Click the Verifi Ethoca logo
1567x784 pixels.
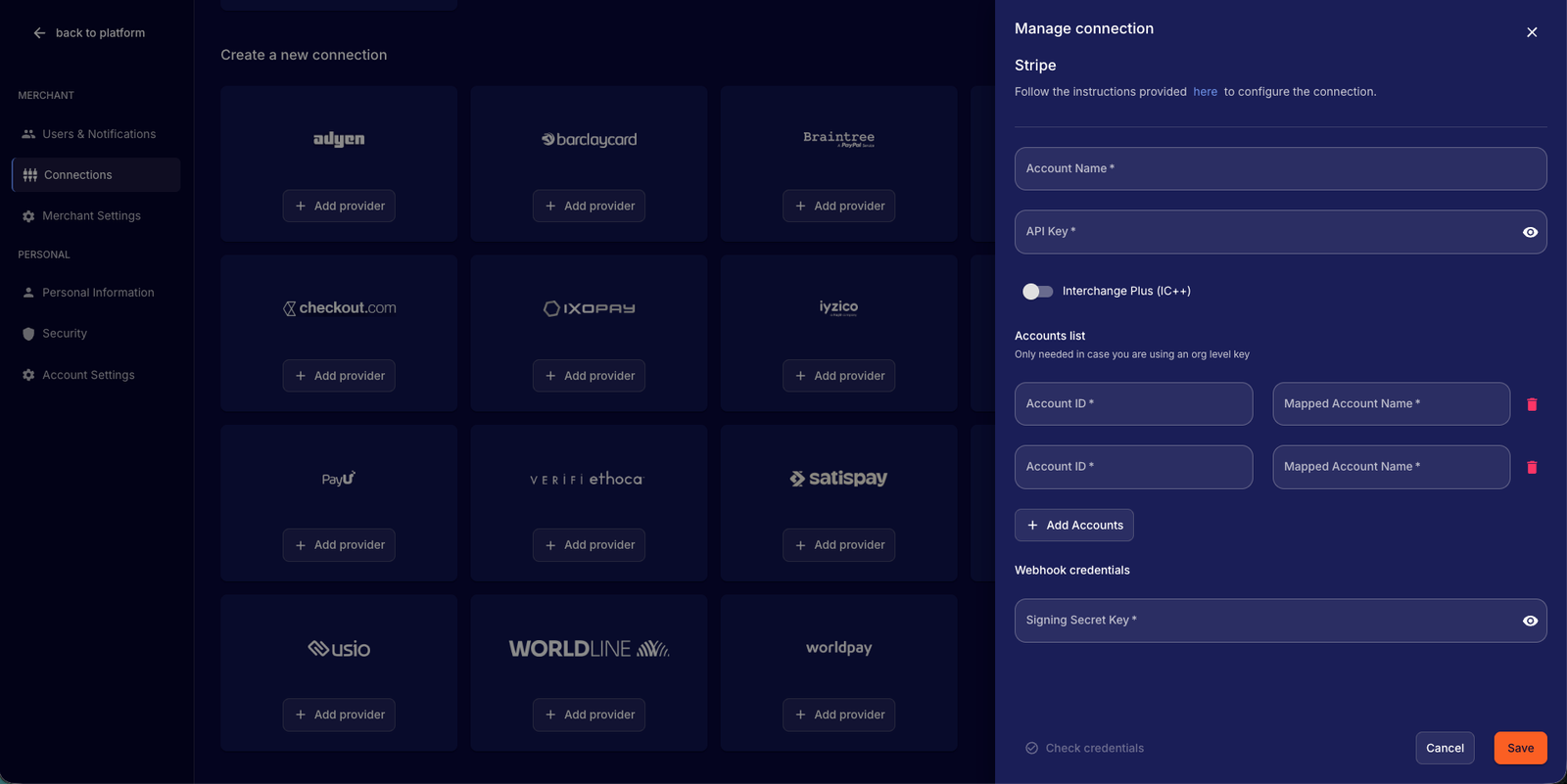pyautogui.click(x=587, y=479)
